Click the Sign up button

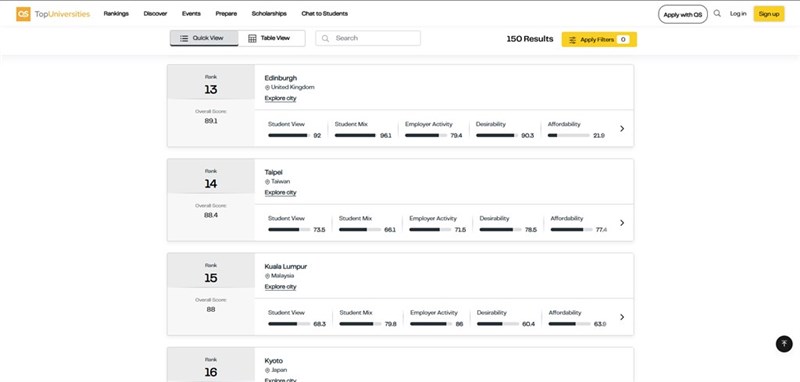click(x=769, y=14)
